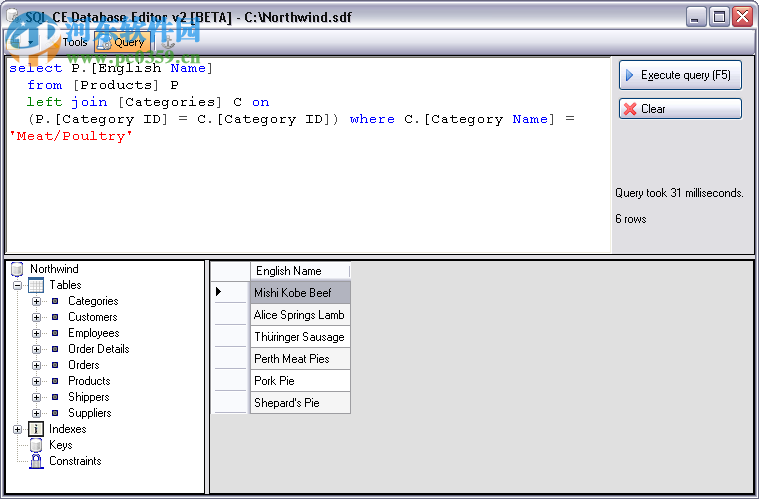Viewport: 759px width, 499px height.
Task: Expand the Orders table node
Action: [36, 365]
